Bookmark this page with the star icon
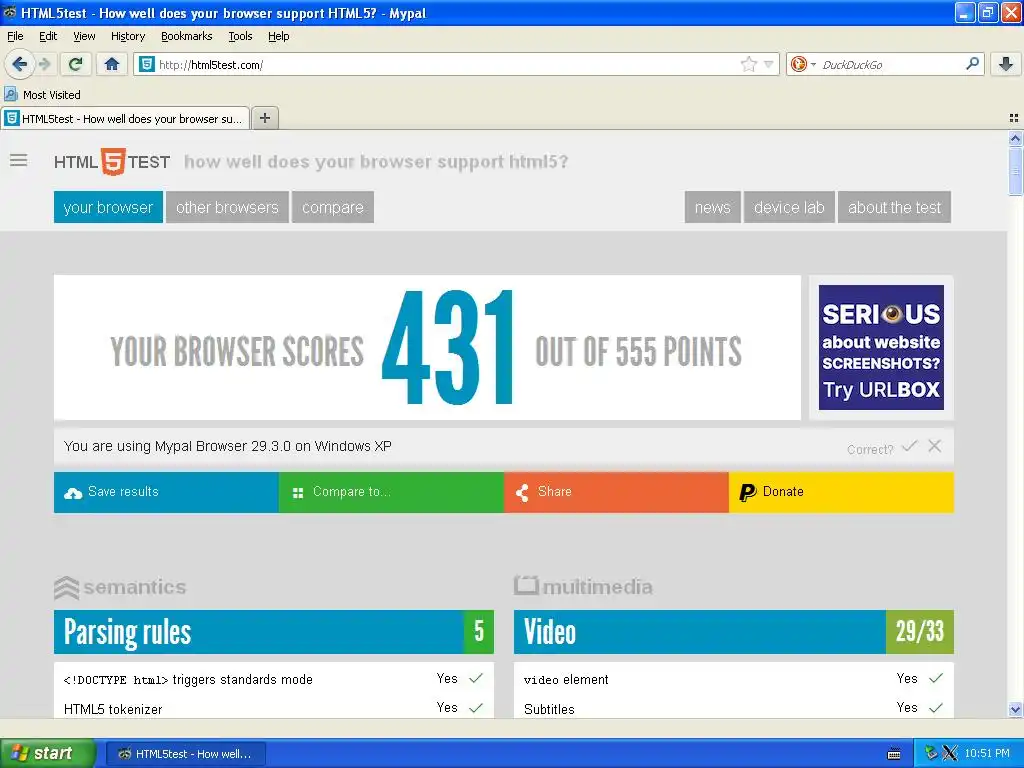The width and height of the screenshot is (1024, 768). click(x=748, y=64)
